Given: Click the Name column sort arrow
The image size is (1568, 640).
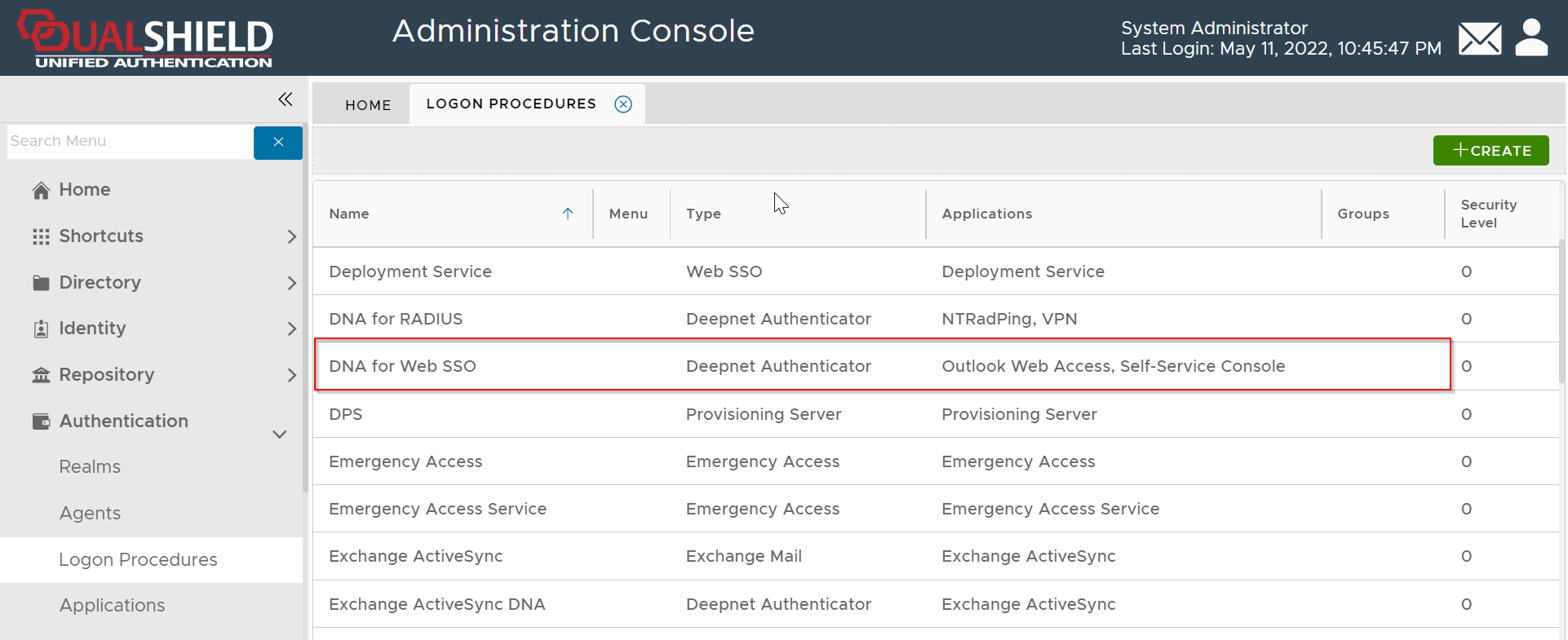Looking at the screenshot, I should point(568,214).
